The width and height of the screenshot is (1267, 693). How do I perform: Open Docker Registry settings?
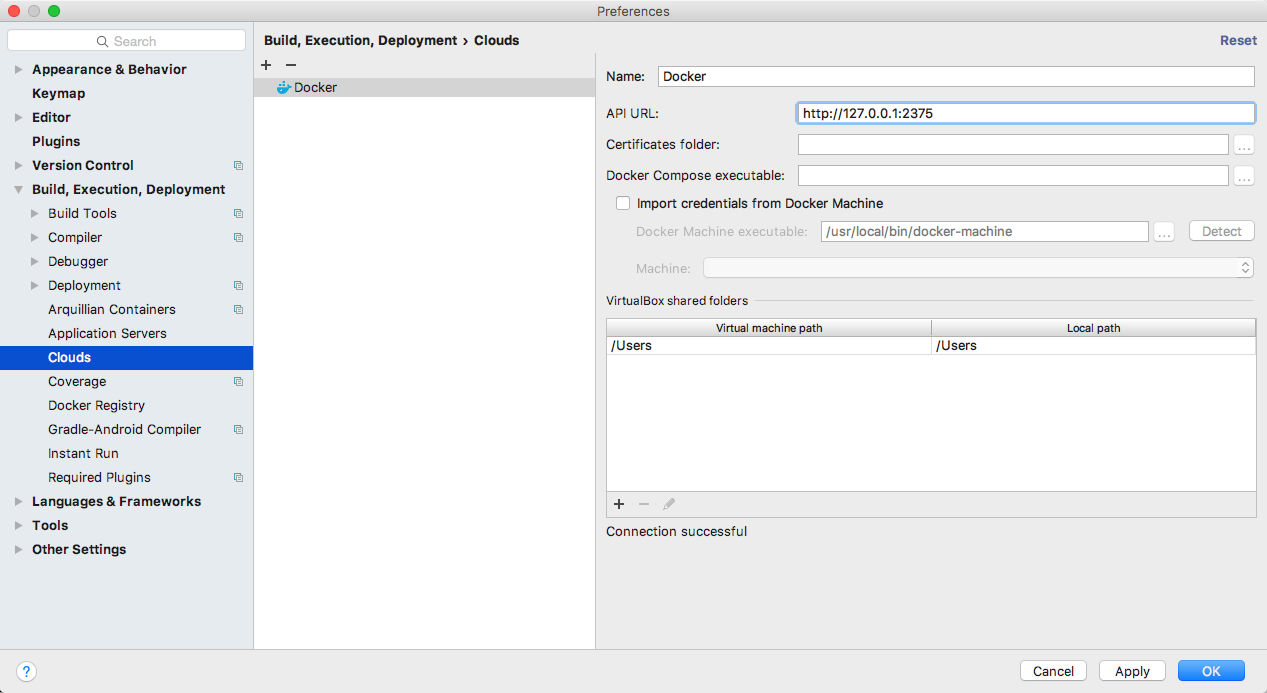[96, 405]
